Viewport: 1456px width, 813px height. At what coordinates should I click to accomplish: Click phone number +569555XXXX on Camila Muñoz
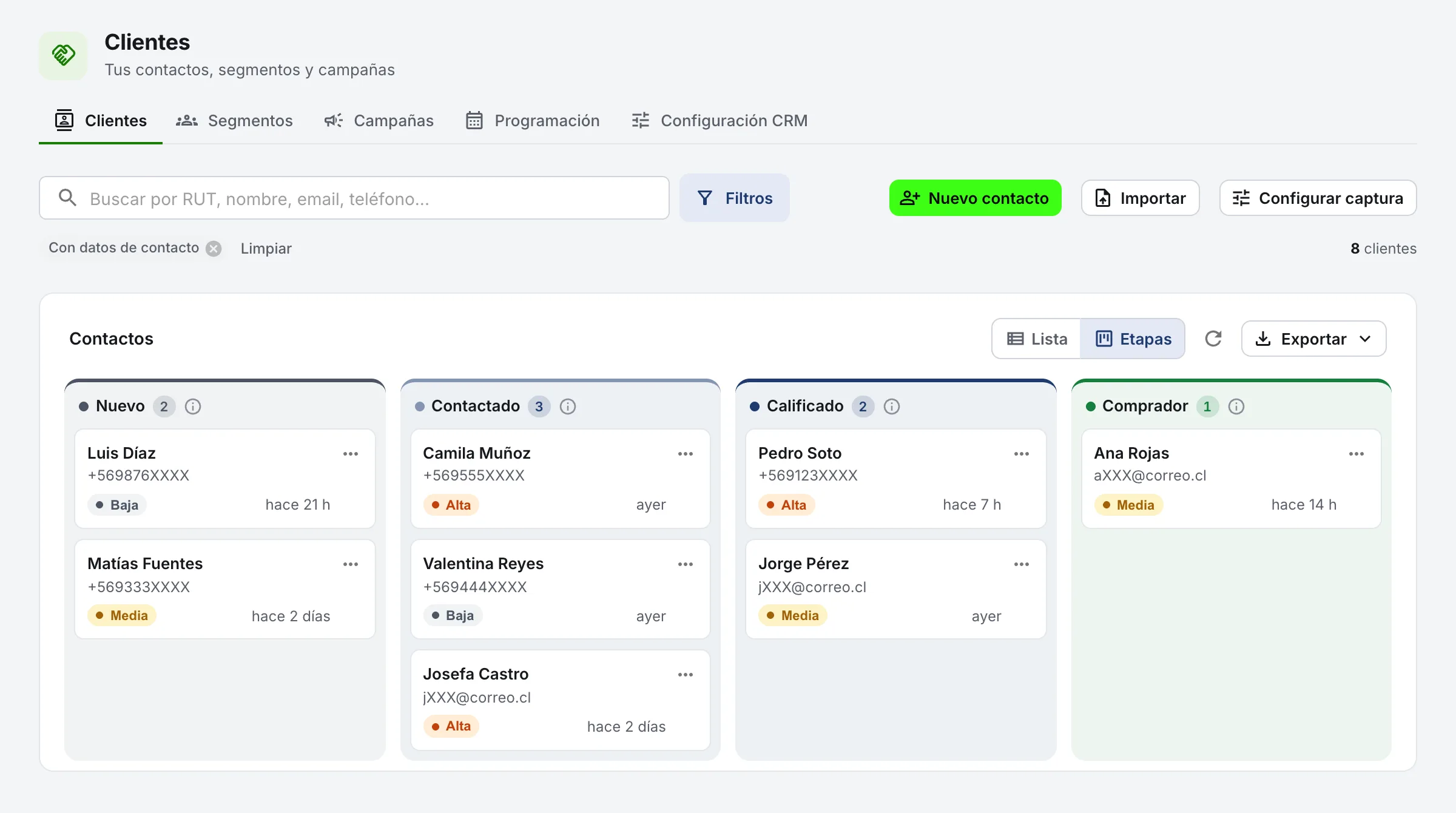click(474, 476)
